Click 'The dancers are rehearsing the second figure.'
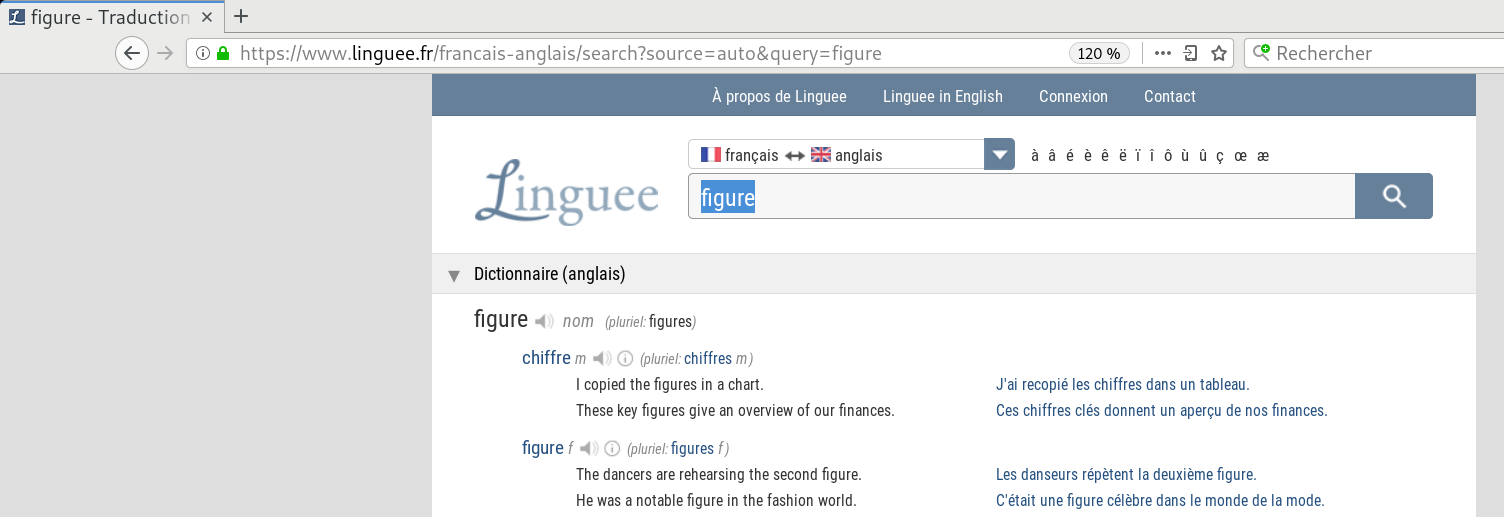1504x517 pixels. [x=719, y=474]
